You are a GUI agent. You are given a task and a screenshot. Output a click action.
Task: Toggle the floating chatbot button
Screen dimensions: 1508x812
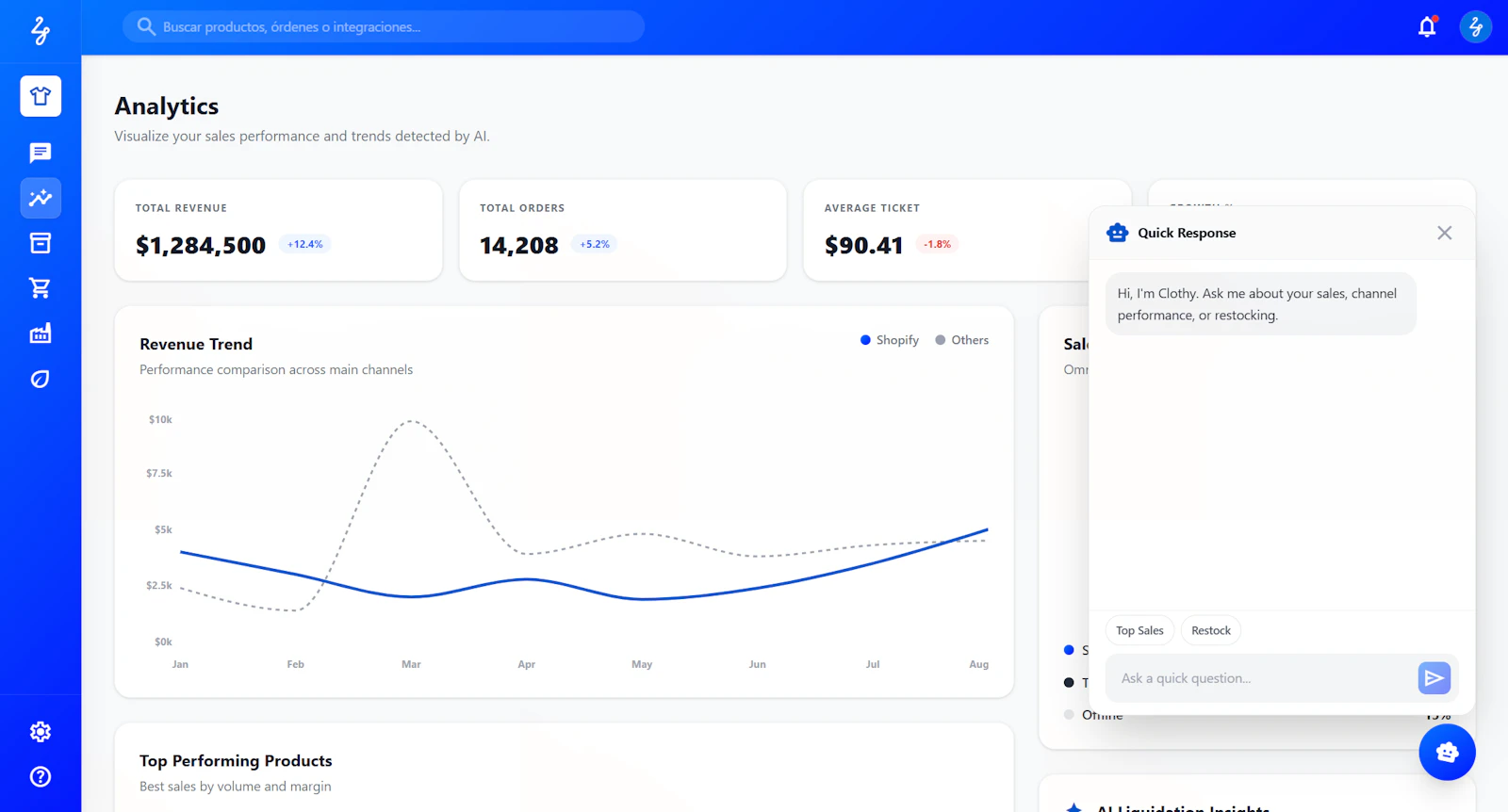tap(1447, 752)
